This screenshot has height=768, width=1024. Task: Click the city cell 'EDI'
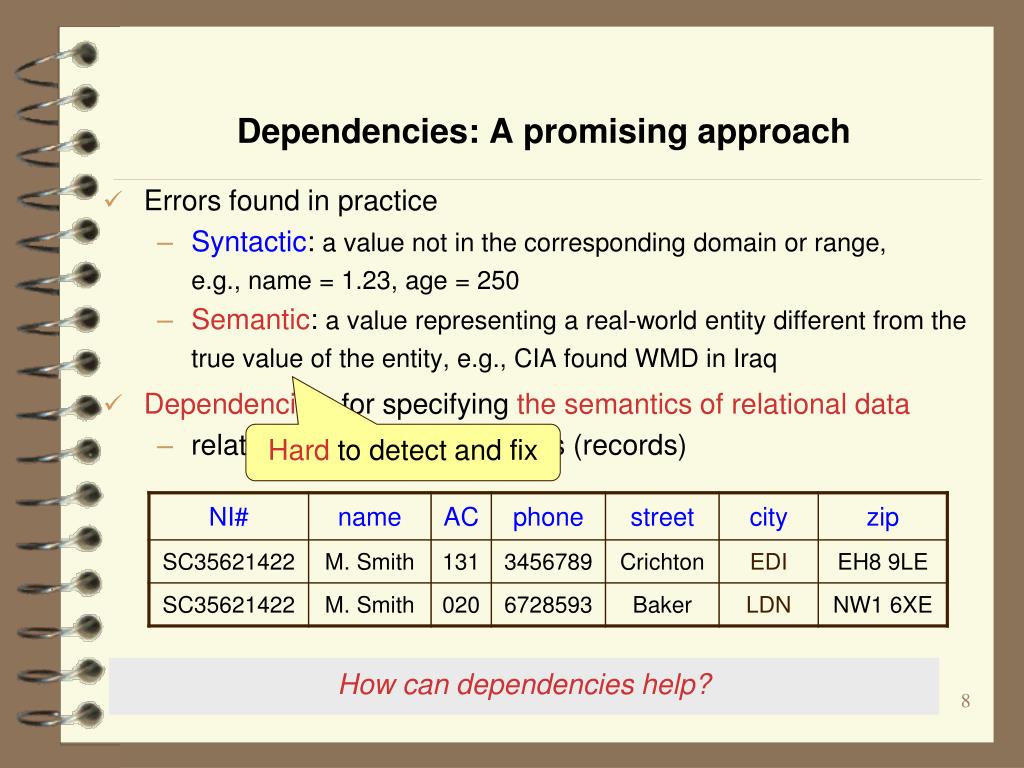[x=769, y=562]
